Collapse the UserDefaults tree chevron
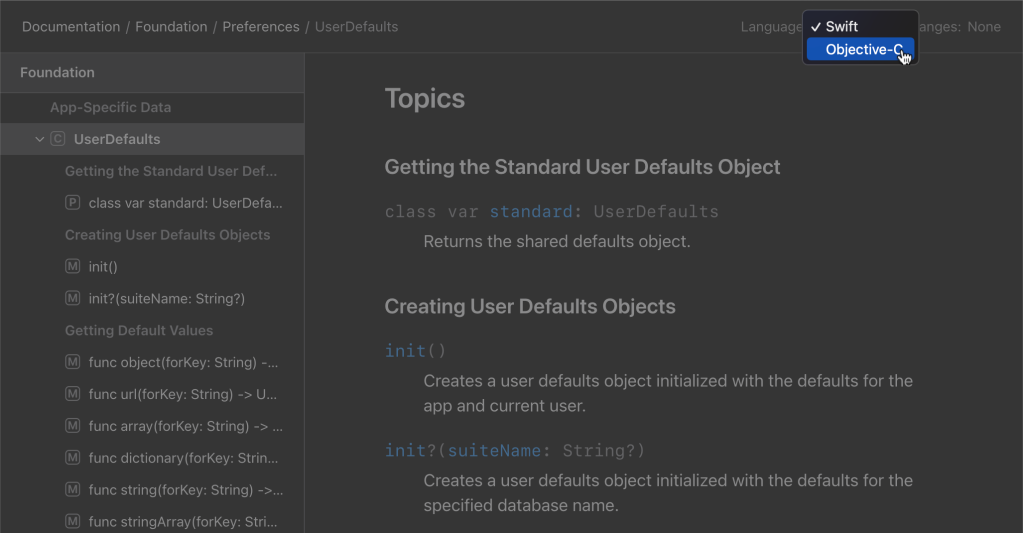Viewport: 1023px width, 533px height. 40,139
